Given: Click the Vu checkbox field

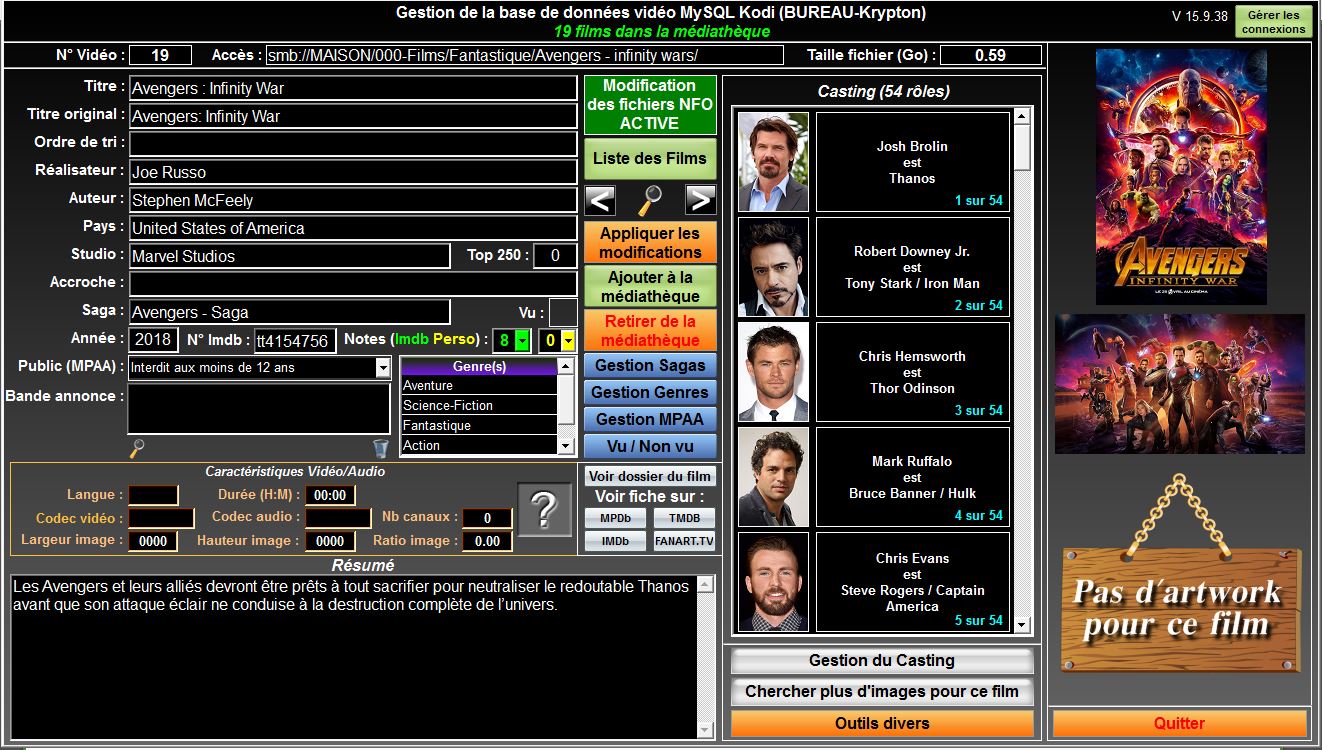Looking at the screenshot, I should [x=563, y=312].
